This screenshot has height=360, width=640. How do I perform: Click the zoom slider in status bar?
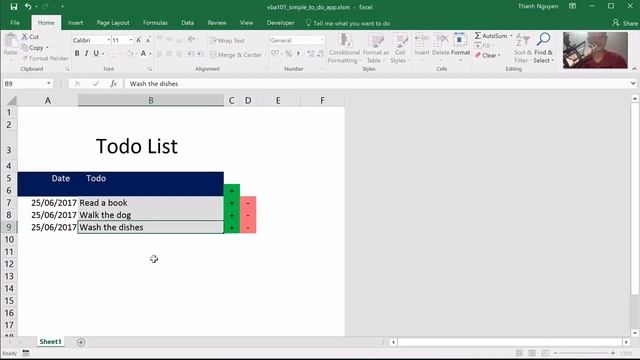pyautogui.click(x=584, y=353)
